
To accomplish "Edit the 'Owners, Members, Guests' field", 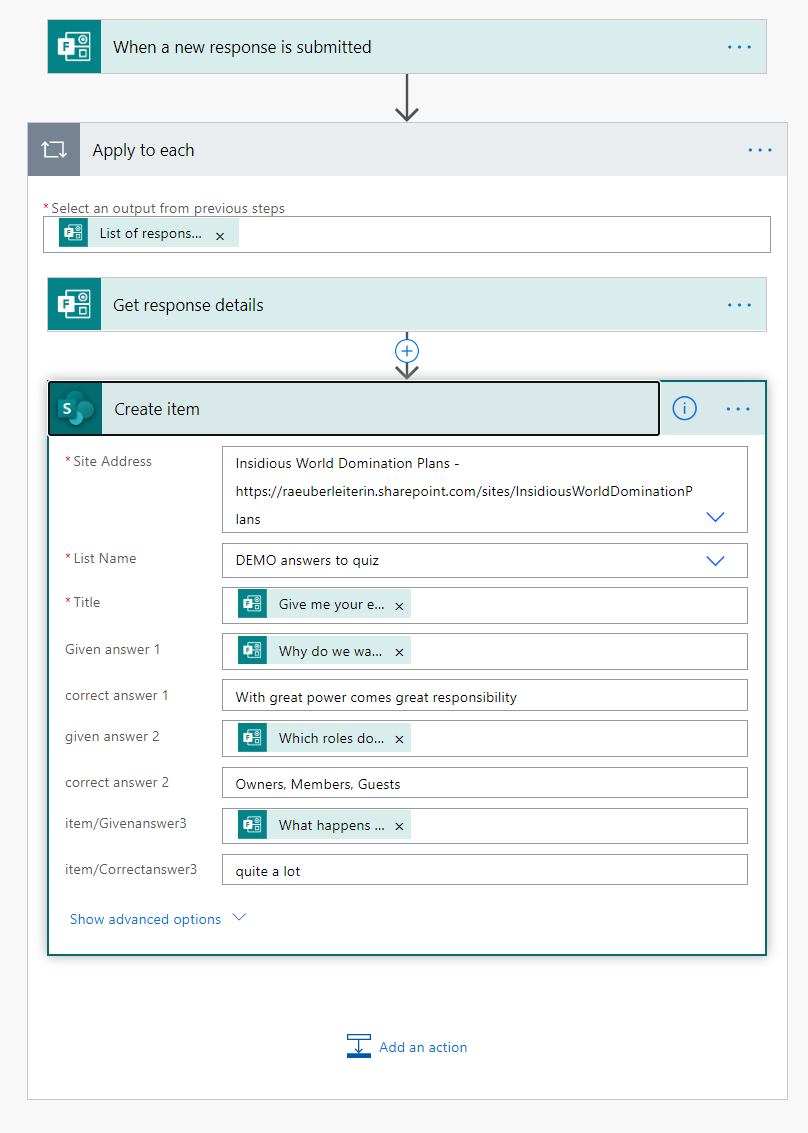I will click(485, 783).
